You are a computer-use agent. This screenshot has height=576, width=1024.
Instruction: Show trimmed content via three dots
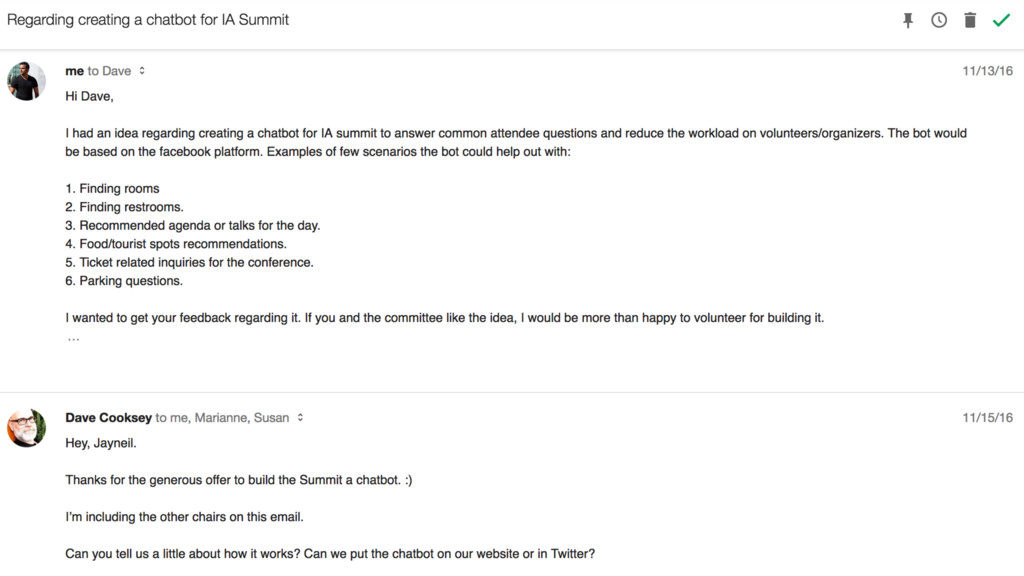[73, 338]
